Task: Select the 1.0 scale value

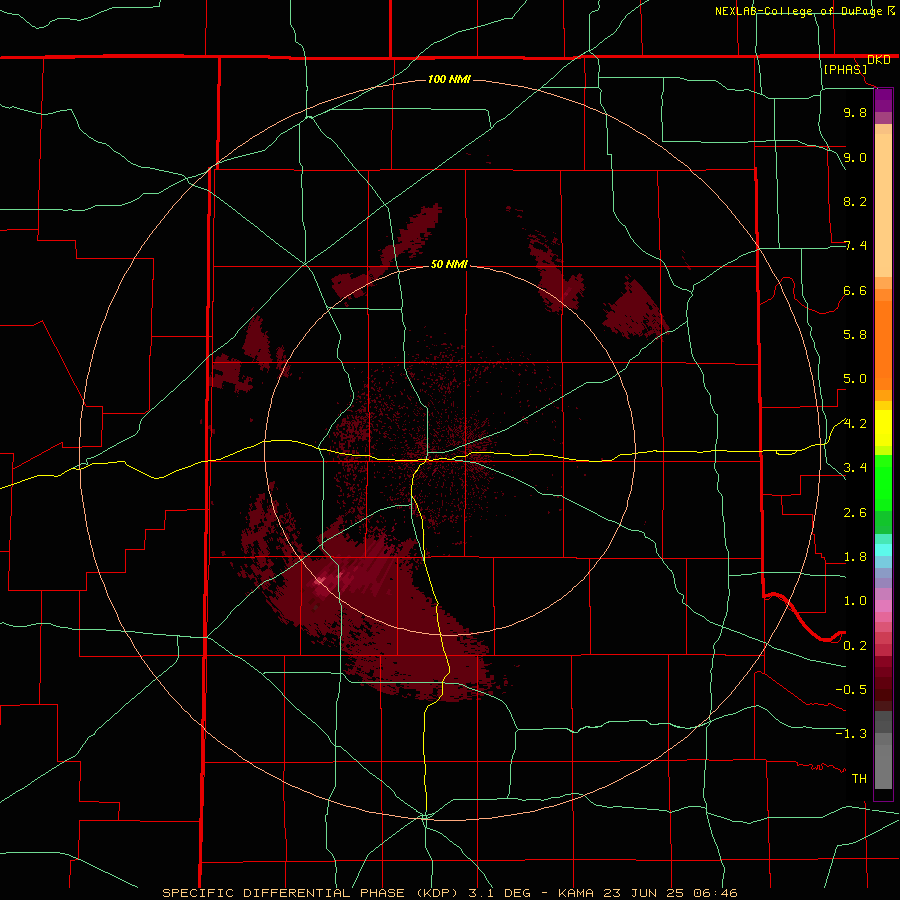Action: (855, 601)
